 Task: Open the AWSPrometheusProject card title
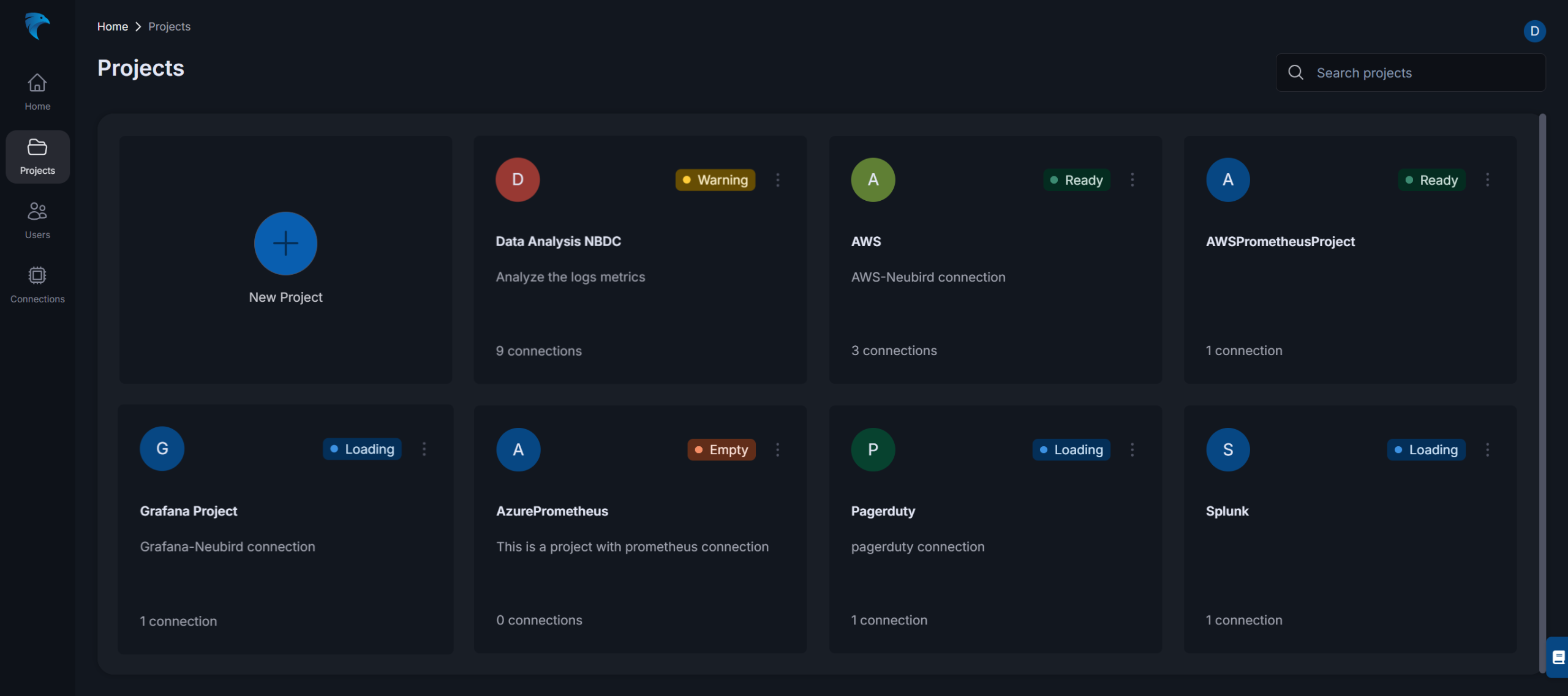[1280, 241]
